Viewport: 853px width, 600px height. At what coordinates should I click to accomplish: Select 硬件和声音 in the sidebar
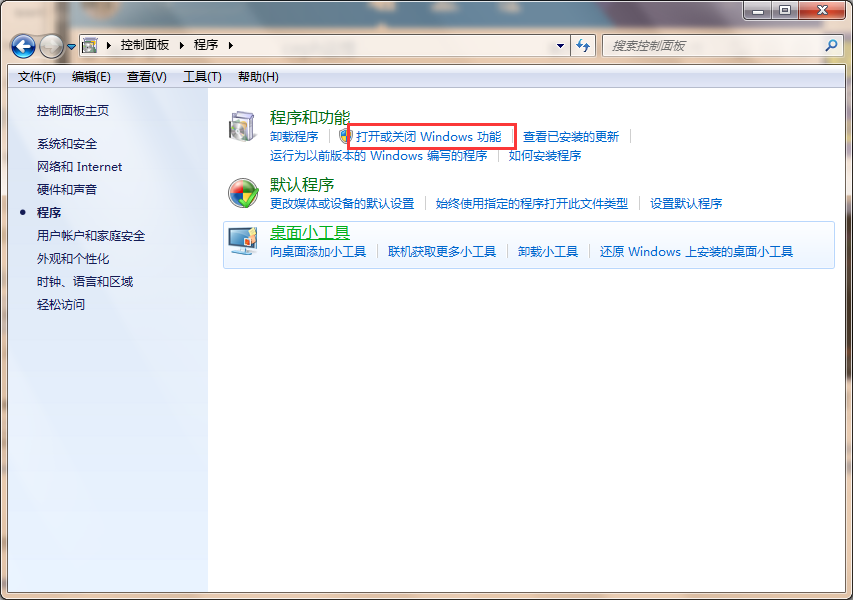pos(67,190)
